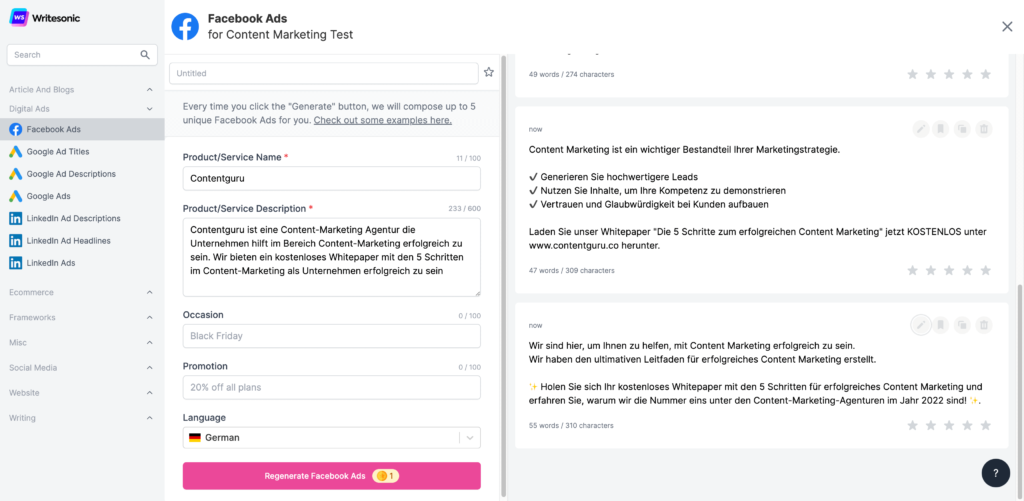Click the '55 words / 310 characters' count
Viewport: 1024px width, 501px height.
(x=571, y=425)
